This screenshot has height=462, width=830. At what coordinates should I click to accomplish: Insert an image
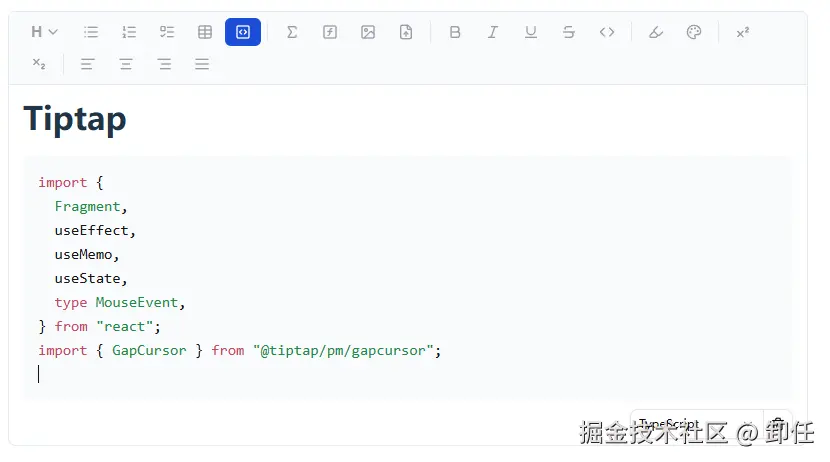(368, 32)
